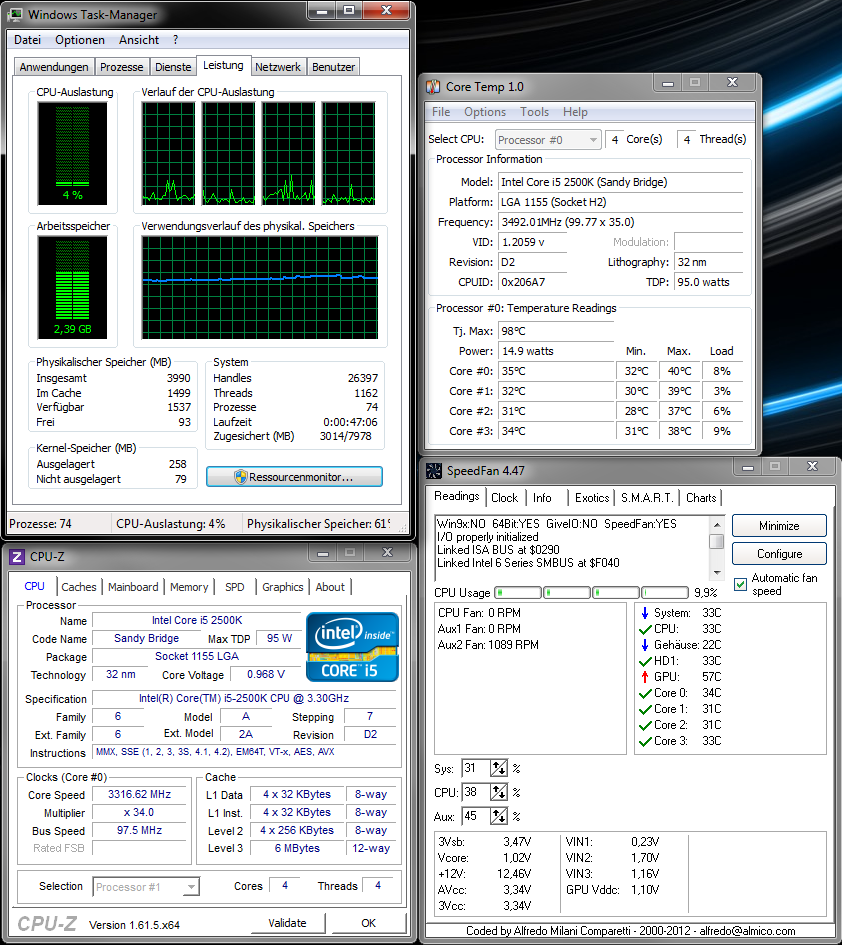Viewport: 842px width, 945px height.
Task: Switch to the Anwendungen tab
Action: 54,67
